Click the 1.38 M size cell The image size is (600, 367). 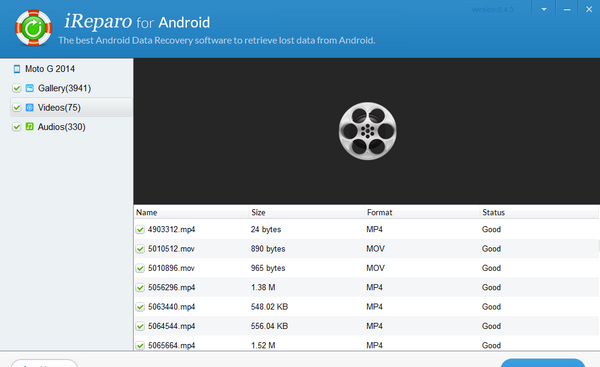[263, 288]
